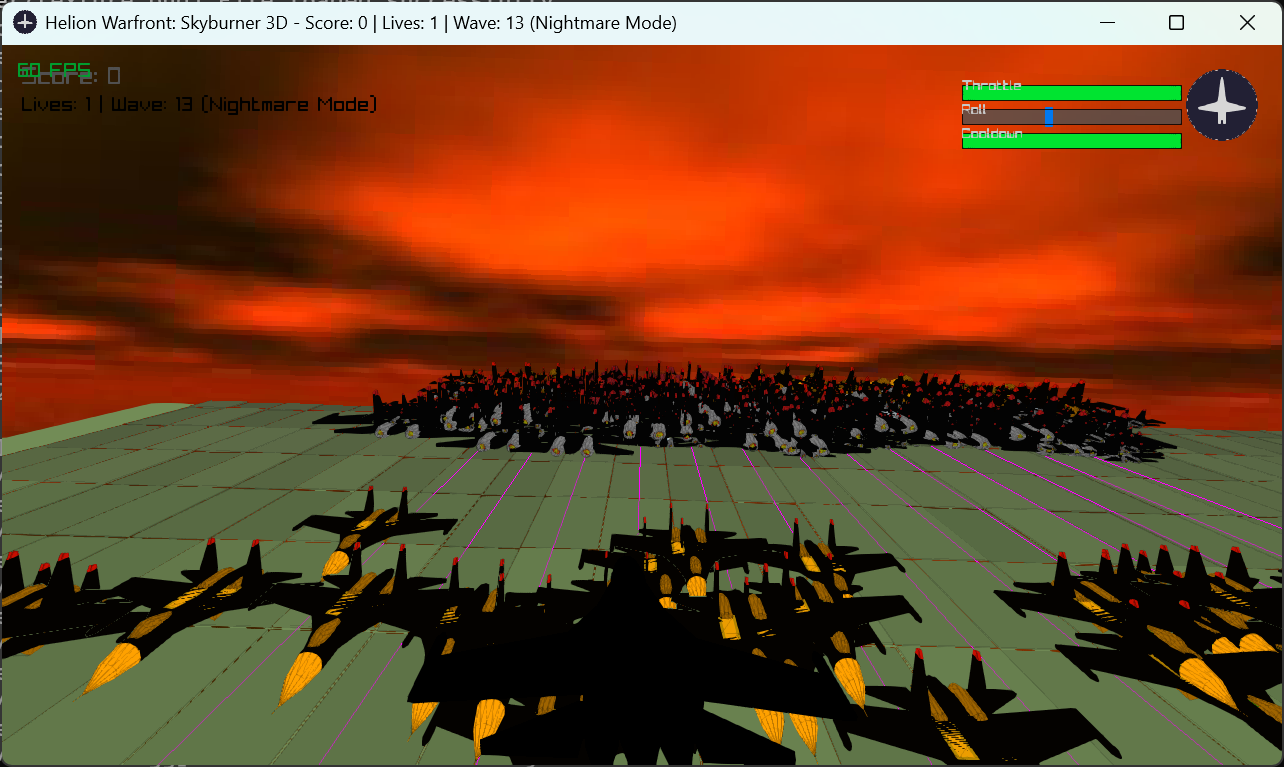Close the Skyburner 3D game window
Image resolution: width=1284 pixels, height=767 pixels.
click(x=1247, y=23)
